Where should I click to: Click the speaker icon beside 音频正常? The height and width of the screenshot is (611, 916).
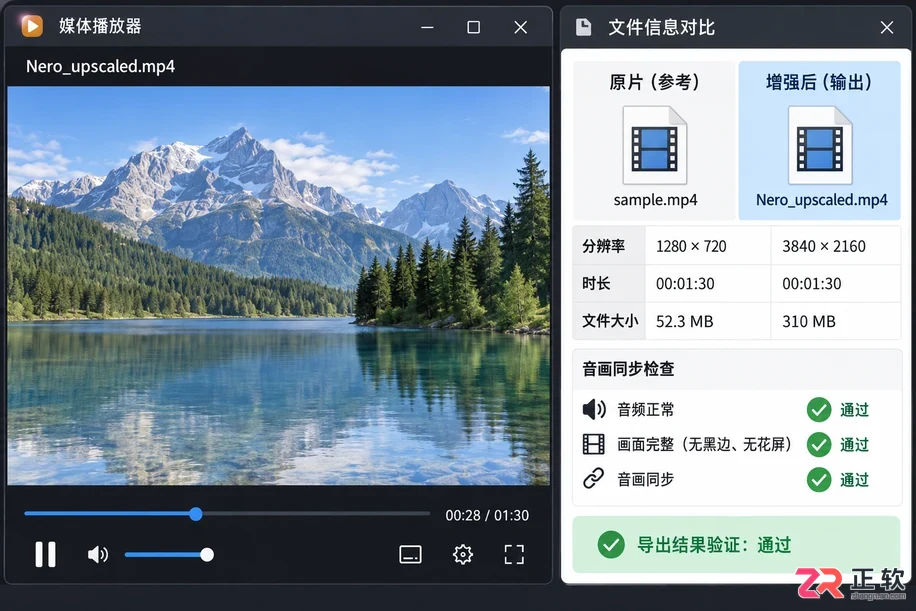click(594, 409)
